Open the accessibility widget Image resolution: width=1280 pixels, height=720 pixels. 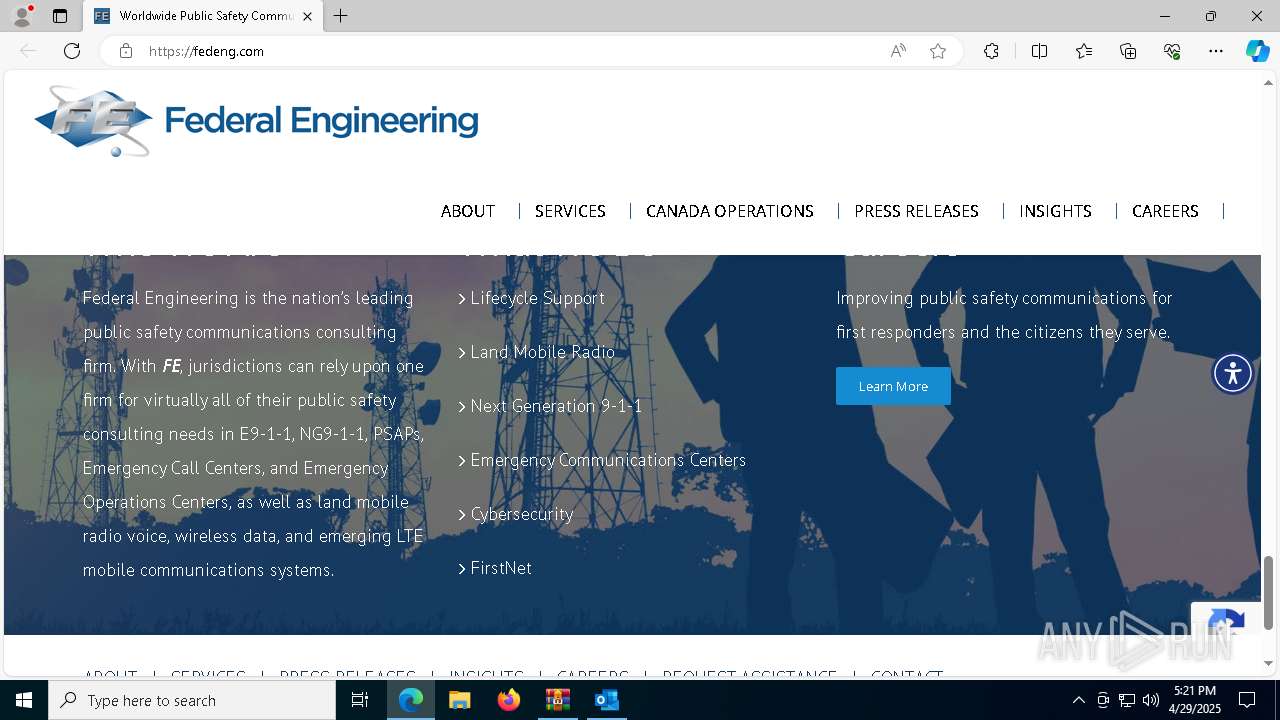(x=1233, y=373)
